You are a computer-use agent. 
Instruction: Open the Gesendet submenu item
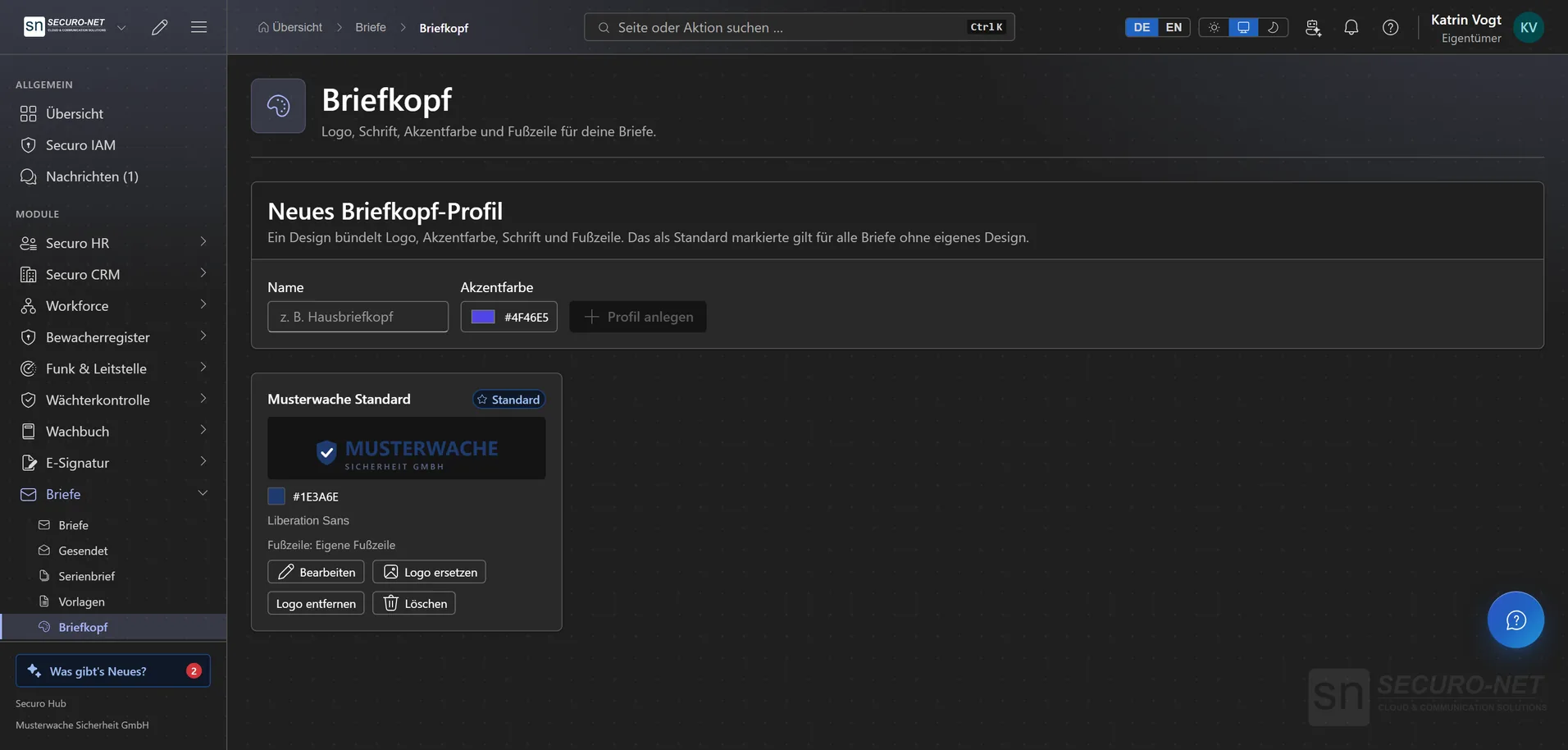[113, 551]
